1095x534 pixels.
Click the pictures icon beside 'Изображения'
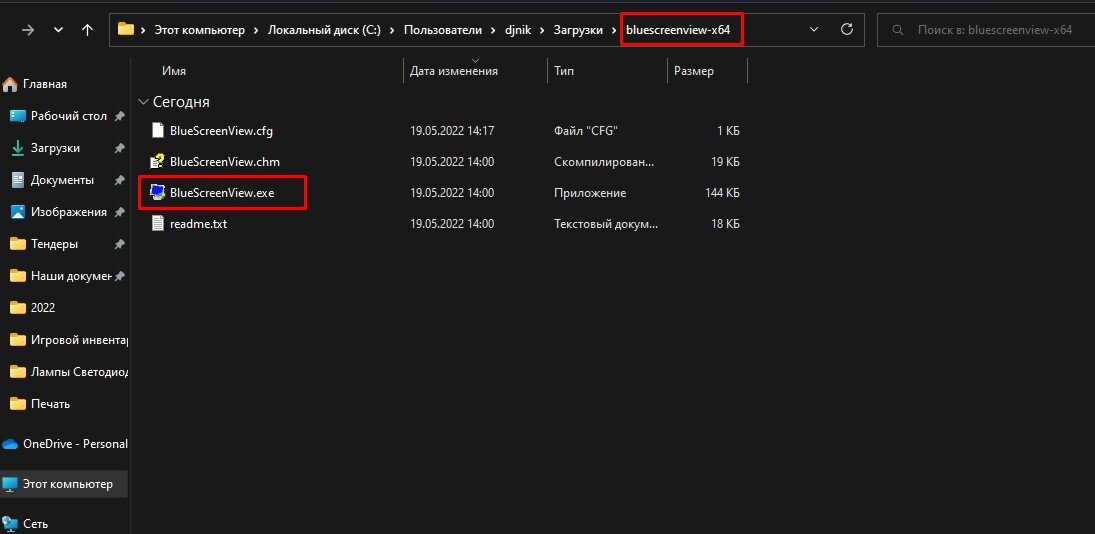(17, 212)
